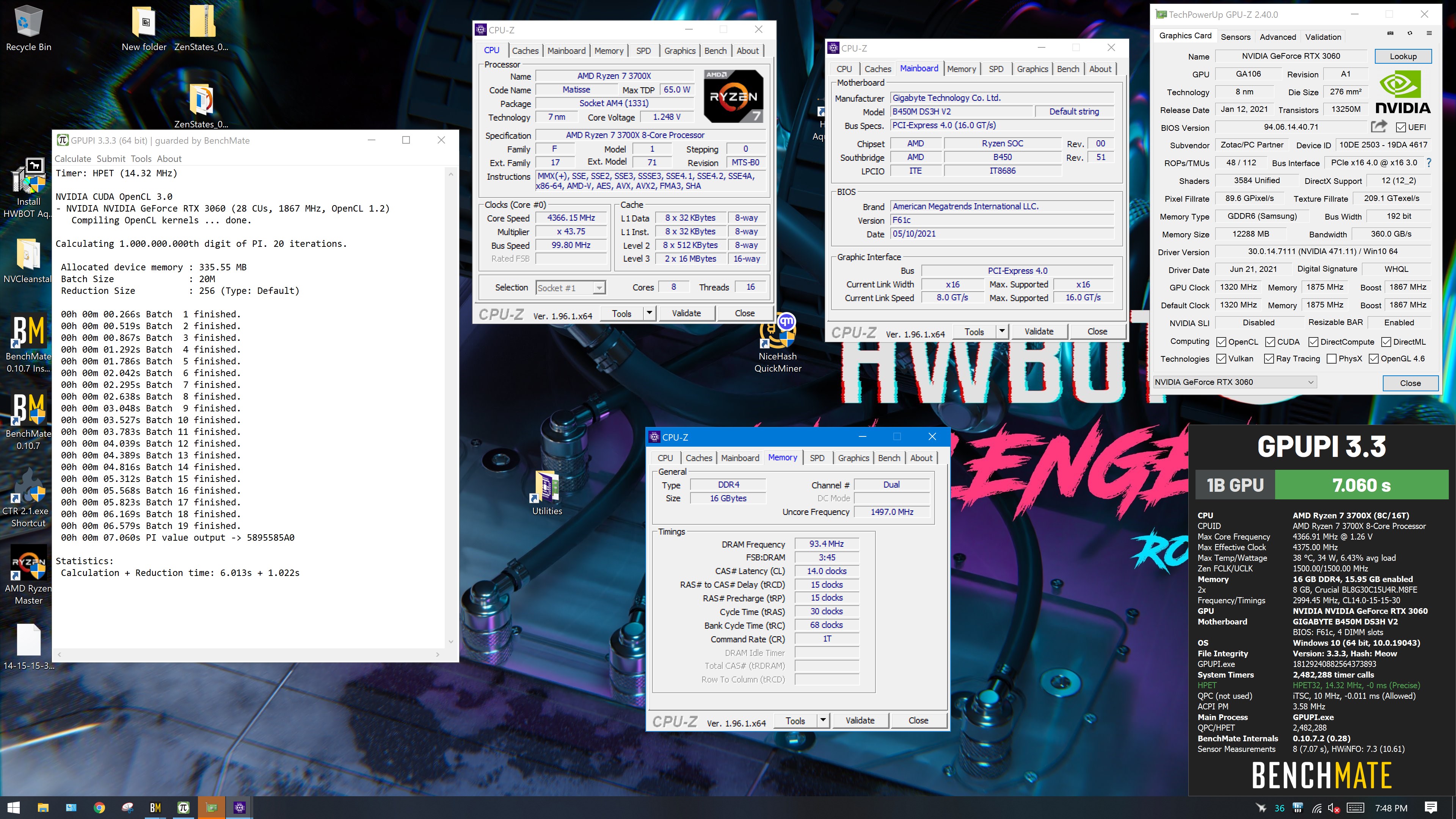Click the taskbar clock showing 7:48 PM
The width and height of the screenshot is (1456, 819).
coord(1391,808)
